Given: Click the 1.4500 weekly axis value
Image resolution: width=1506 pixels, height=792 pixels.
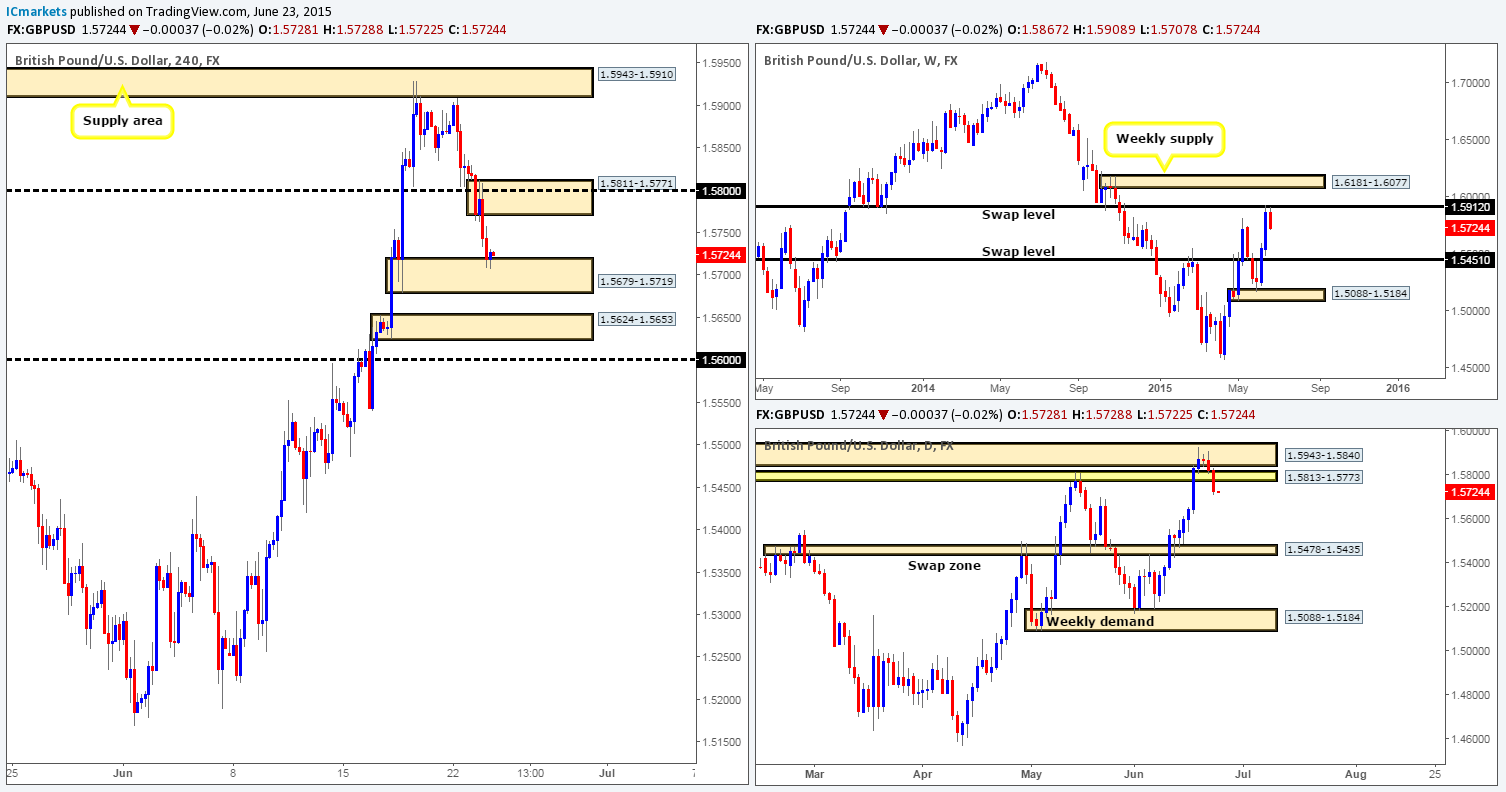Looking at the screenshot, I should tap(1470, 368).
